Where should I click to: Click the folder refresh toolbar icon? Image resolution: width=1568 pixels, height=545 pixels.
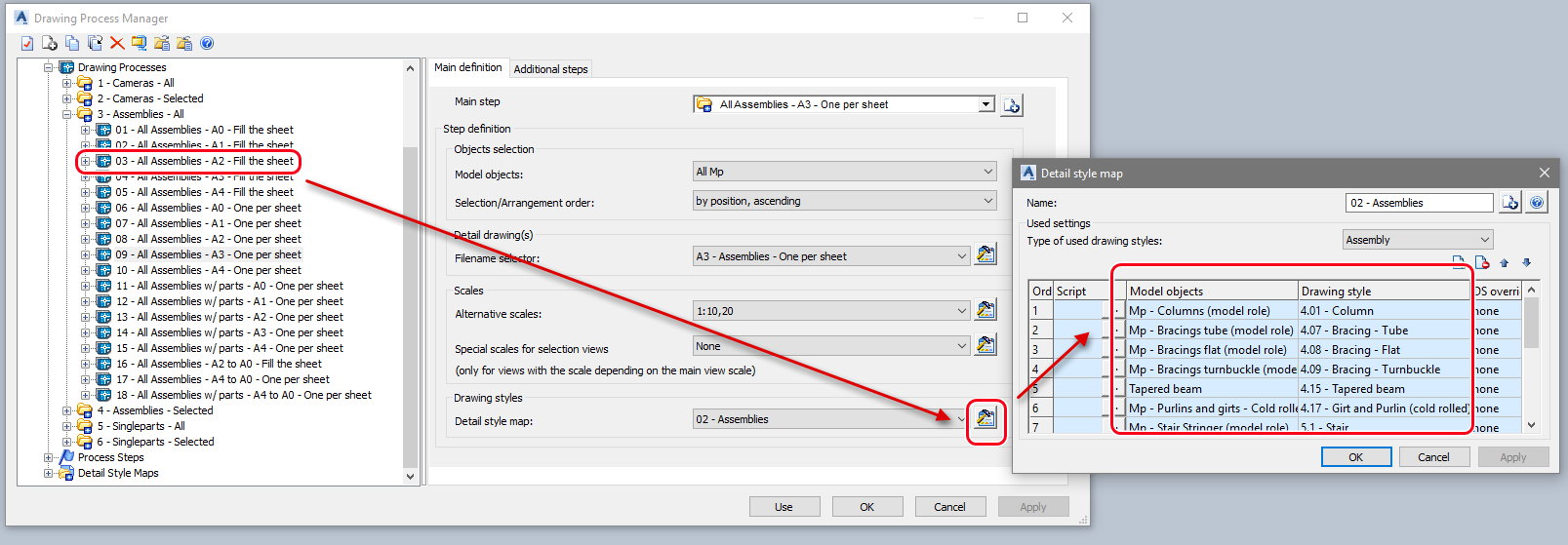coord(140,43)
